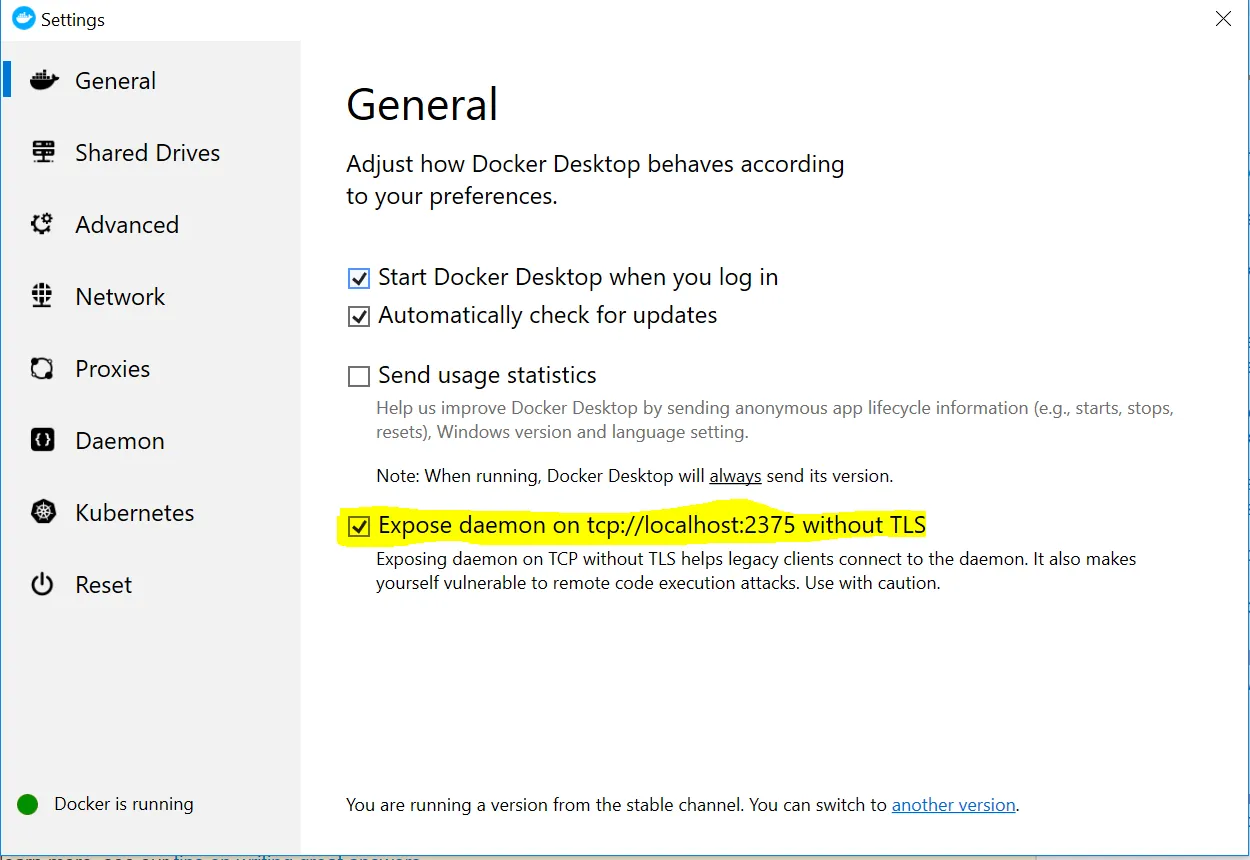This screenshot has width=1250, height=860.
Task: Click the Settings window title text
Action: 72,20
